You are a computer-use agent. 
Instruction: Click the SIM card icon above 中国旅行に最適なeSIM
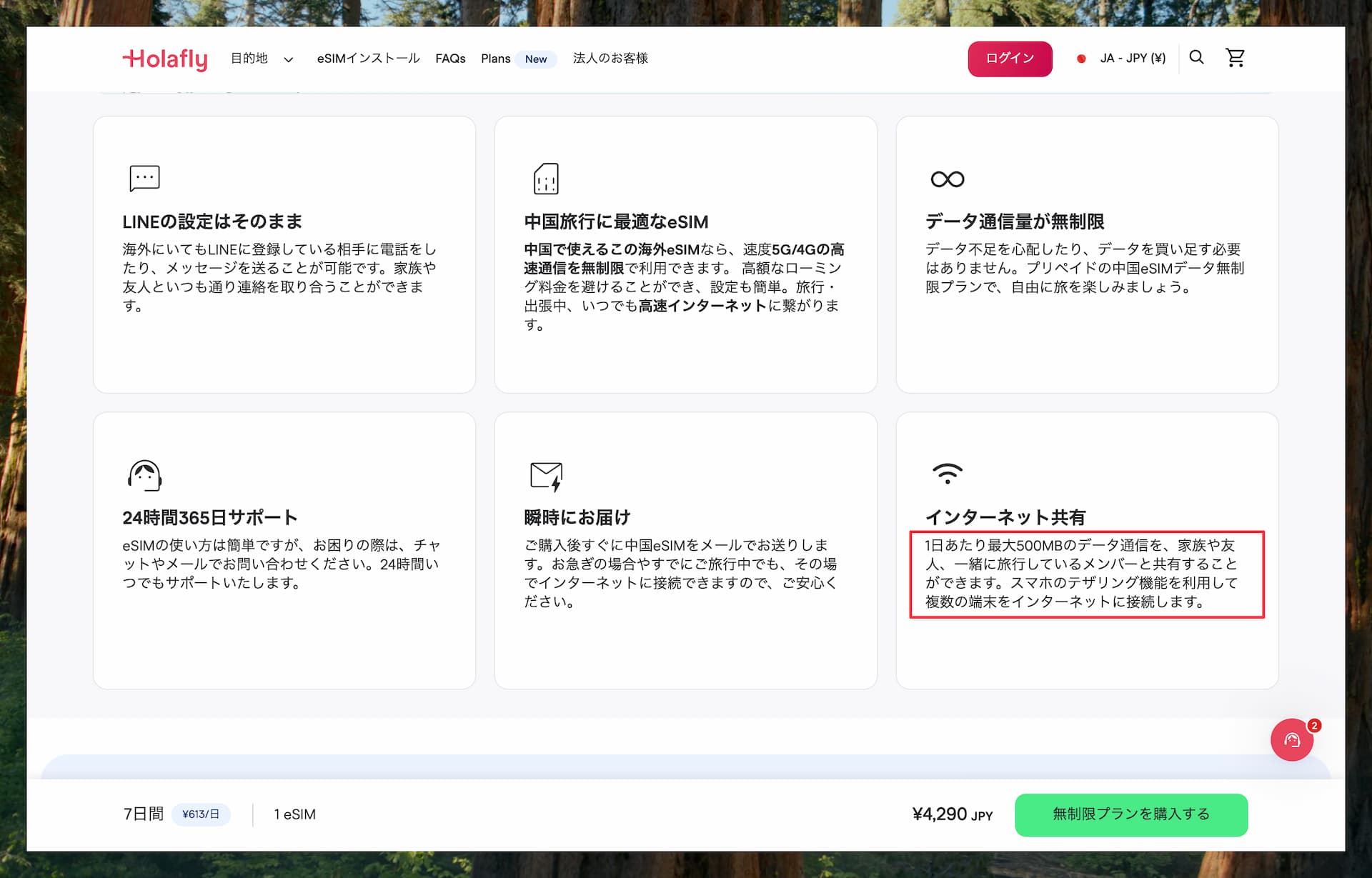(546, 179)
